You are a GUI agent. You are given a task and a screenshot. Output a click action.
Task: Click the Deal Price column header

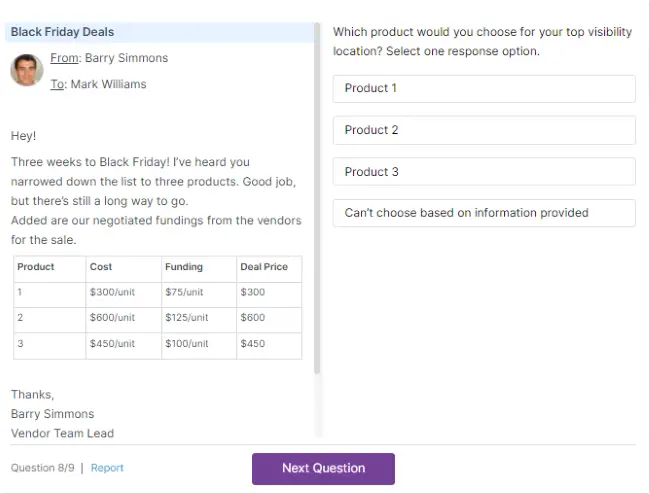click(264, 267)
